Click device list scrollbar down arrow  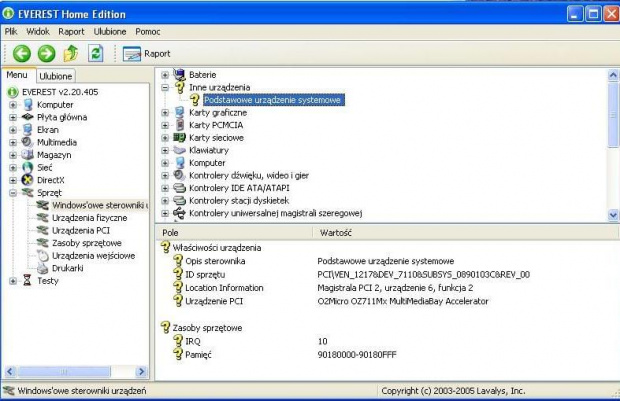tap(613, 215)
